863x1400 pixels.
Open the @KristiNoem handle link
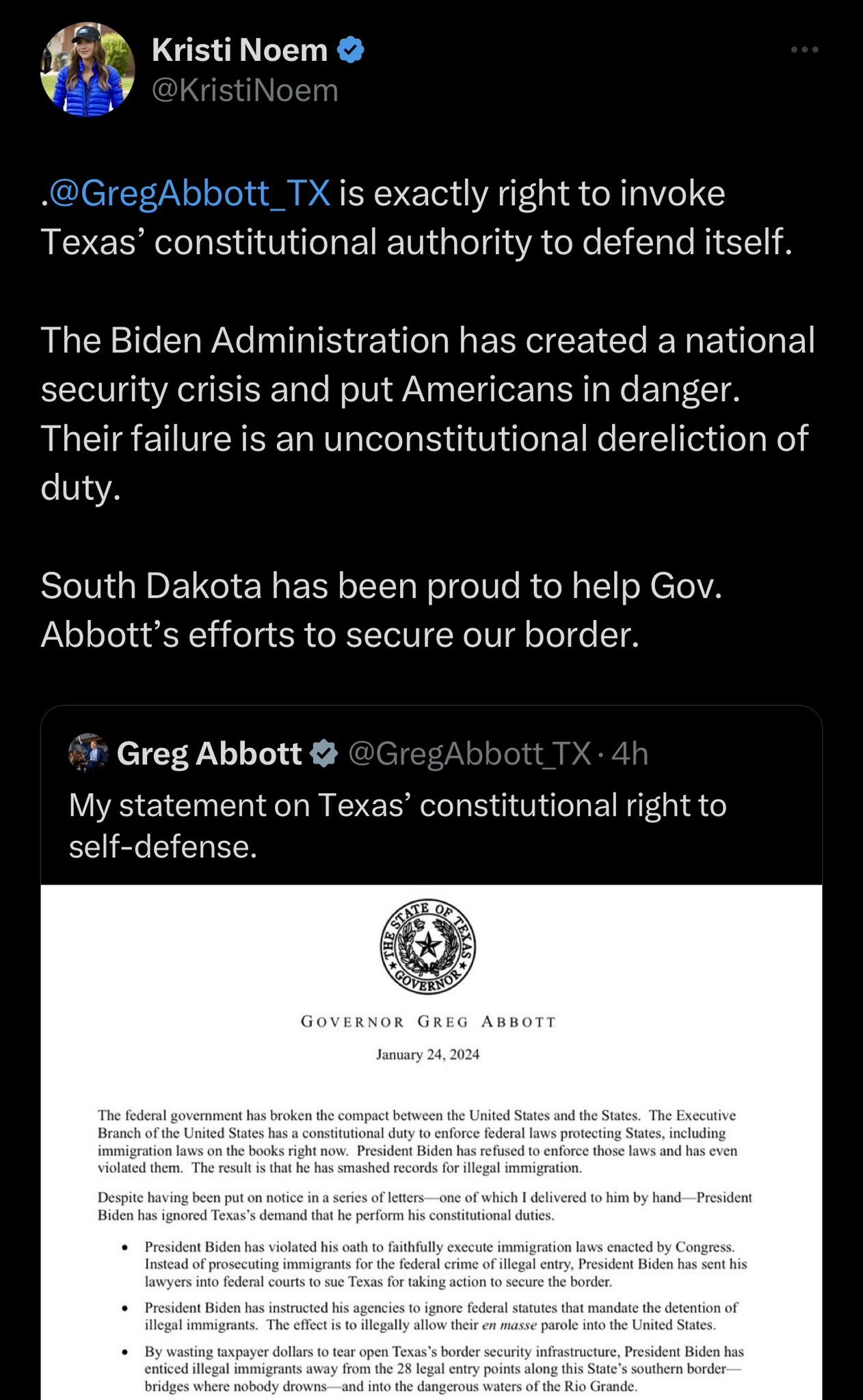pos(245,90)
